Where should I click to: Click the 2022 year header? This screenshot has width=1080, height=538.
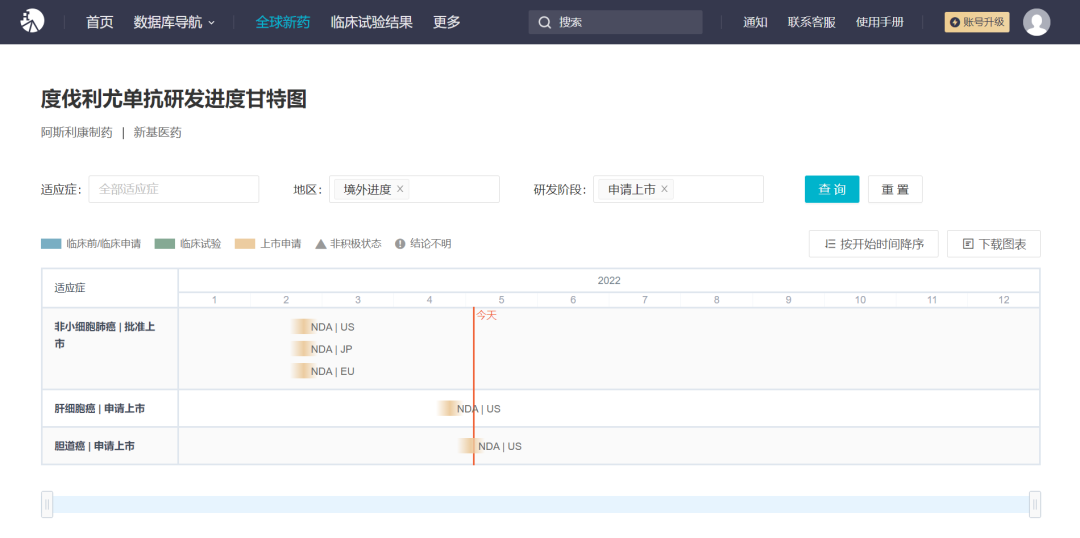(x=609, y=280)
